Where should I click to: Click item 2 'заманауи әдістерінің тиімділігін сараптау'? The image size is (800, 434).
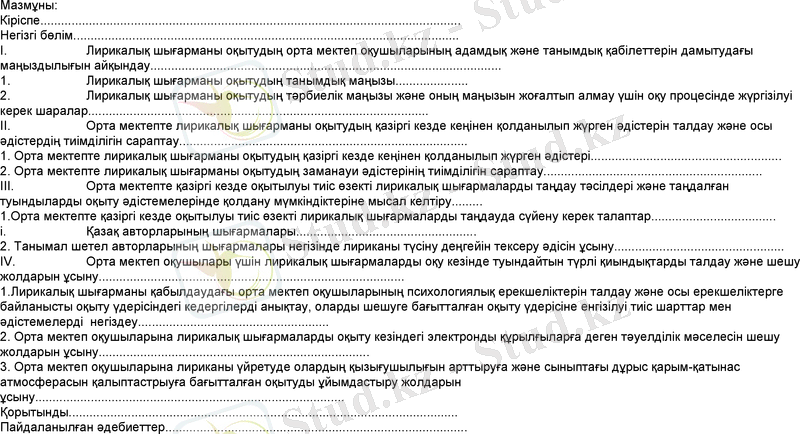pos(381,171)
